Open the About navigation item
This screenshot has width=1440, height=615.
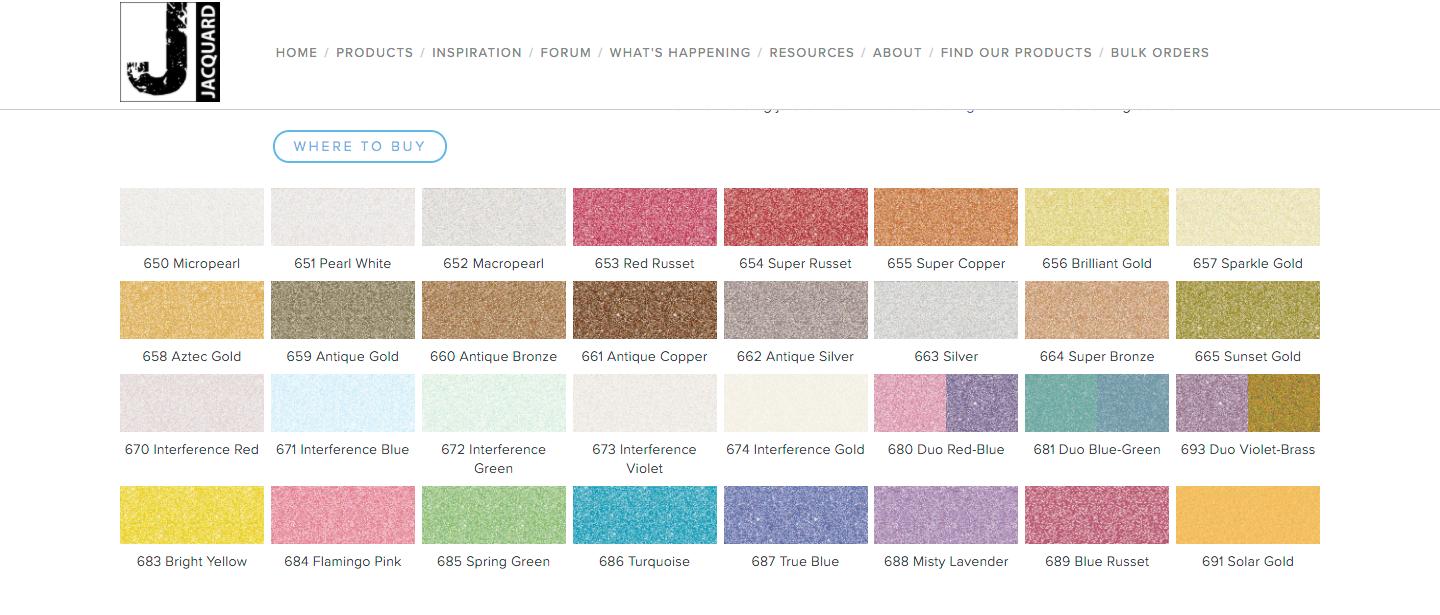coord(897,53)
